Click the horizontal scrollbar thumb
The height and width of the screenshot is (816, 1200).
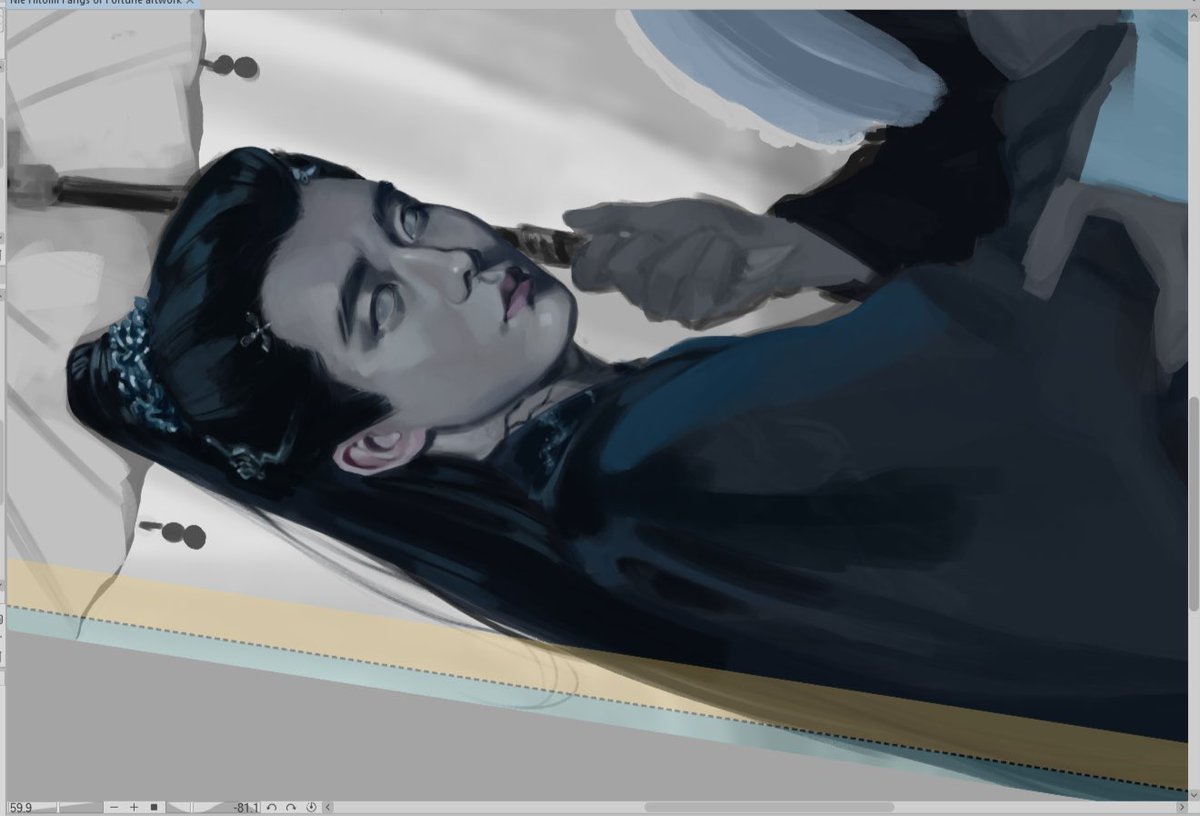[x=768, y=807]
